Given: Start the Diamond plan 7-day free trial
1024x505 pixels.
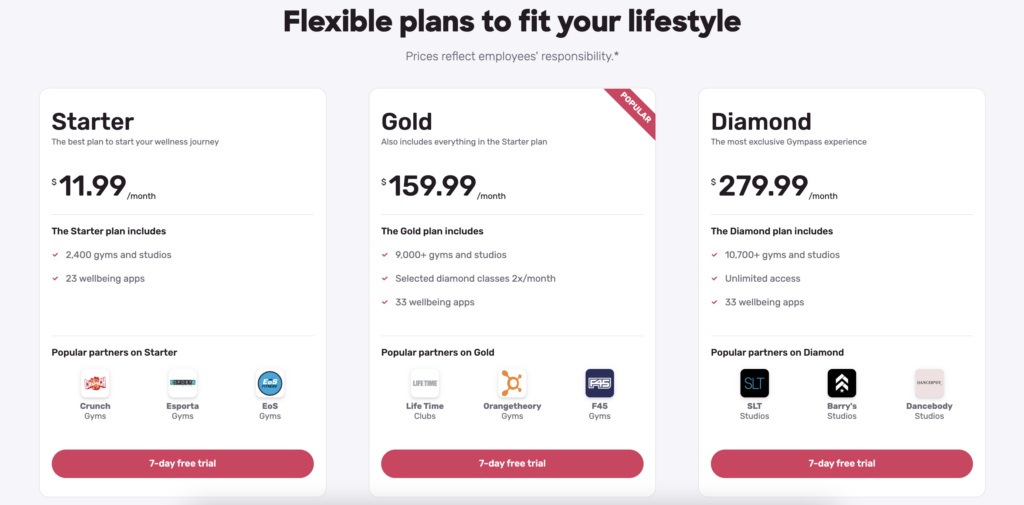Looking at the screenshot, I should [842, 463].
